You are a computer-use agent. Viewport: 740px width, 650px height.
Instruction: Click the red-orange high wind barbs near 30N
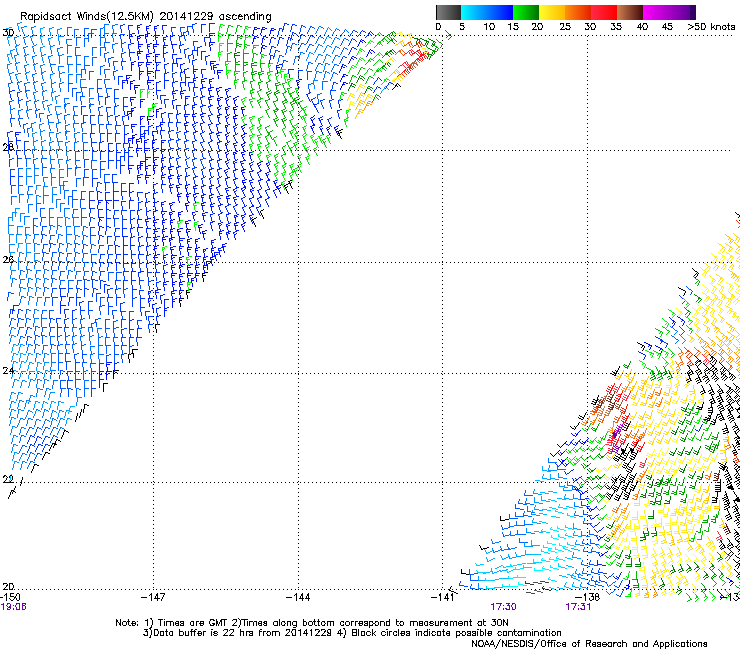[412, 59]
